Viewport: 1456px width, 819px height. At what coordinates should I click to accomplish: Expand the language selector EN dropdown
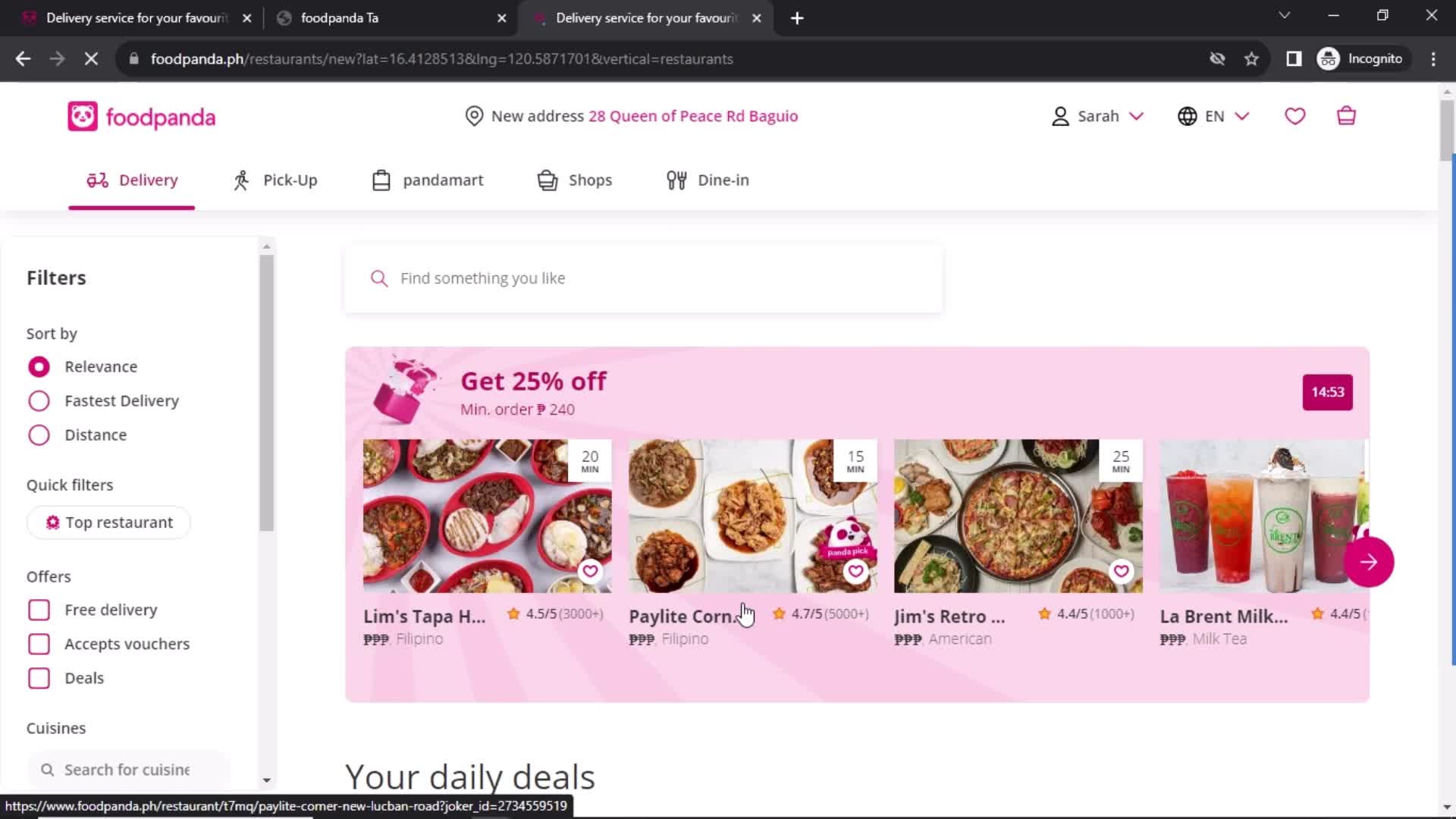point(1214,116)
